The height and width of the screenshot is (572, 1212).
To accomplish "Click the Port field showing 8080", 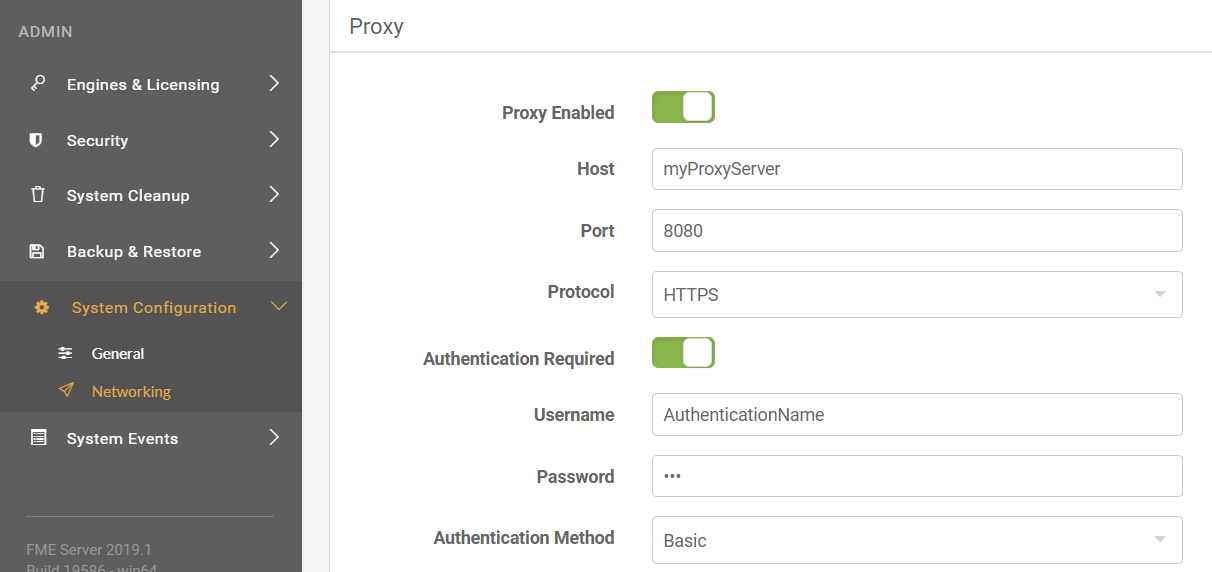I will [917, 230].
